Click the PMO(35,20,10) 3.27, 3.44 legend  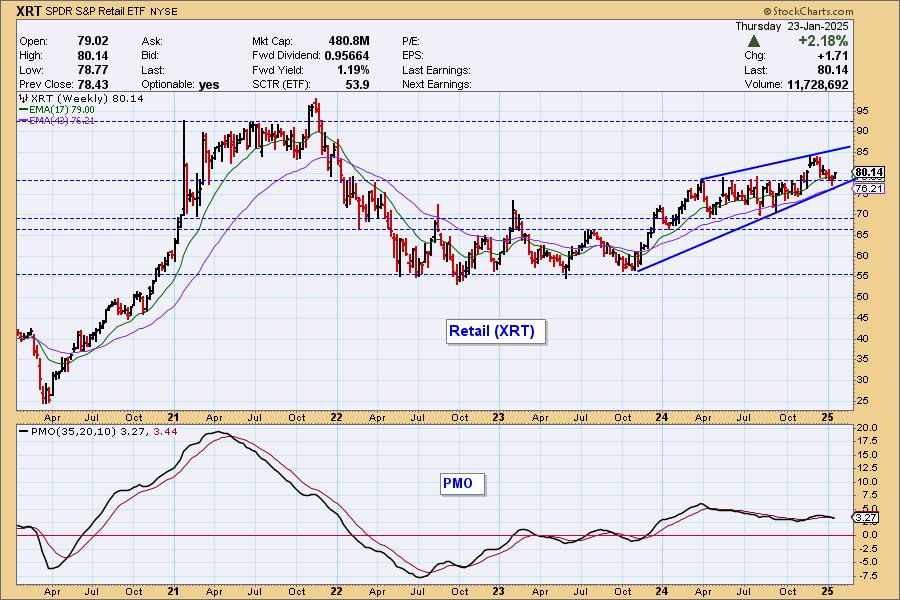pyautogui.click(x=98, y=431)
